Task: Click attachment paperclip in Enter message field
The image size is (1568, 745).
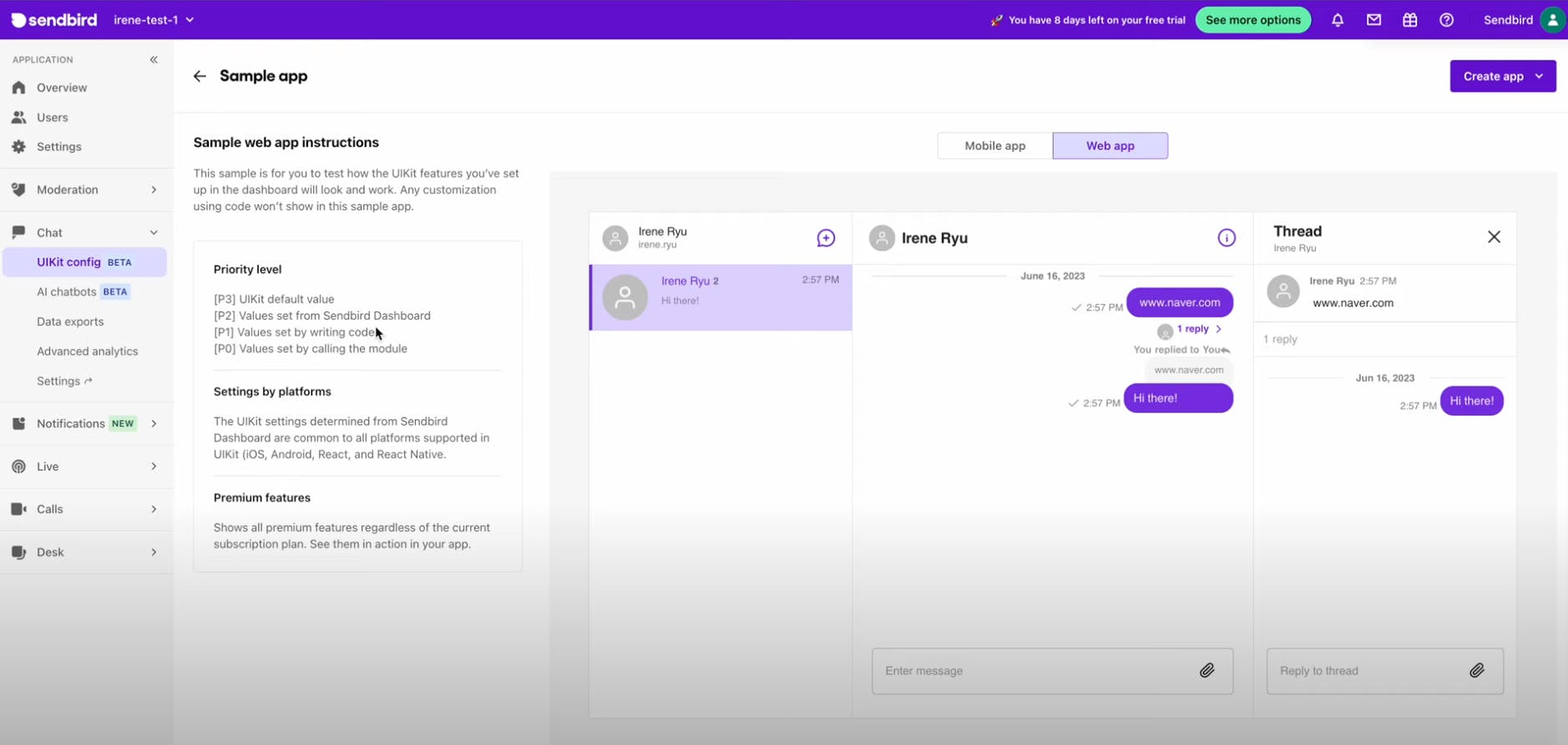Action: pyautogui.click(x=1206, y=671)
